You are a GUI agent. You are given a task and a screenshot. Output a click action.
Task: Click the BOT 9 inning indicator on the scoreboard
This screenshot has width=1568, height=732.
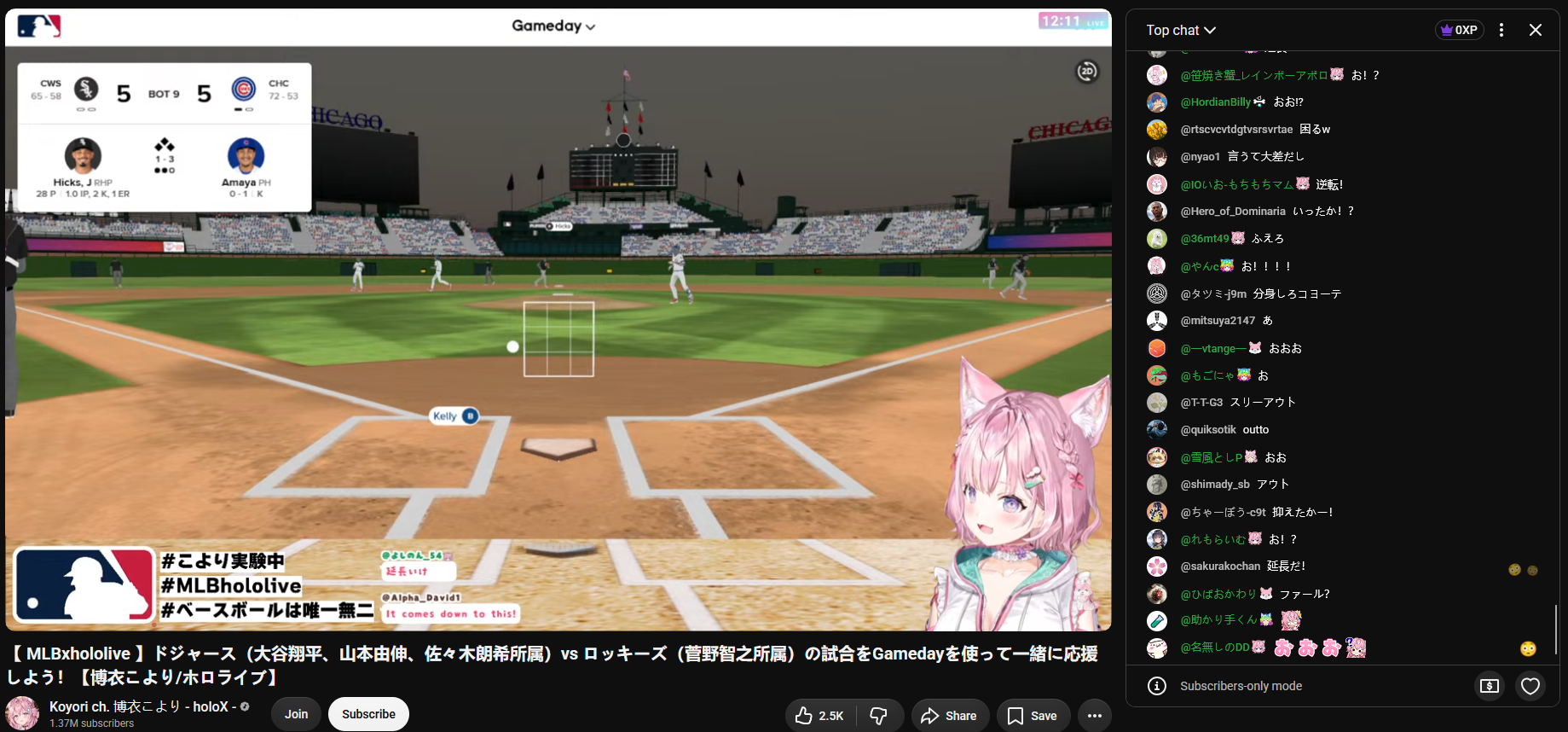click(164, 94)
